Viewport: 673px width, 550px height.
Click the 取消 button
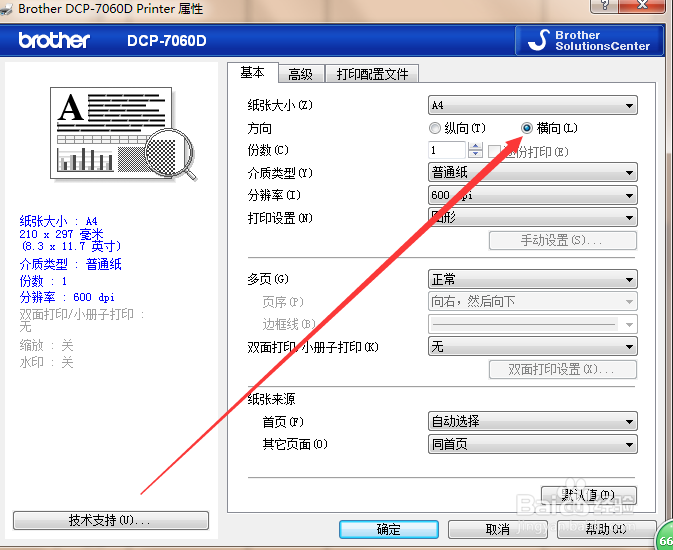(x=498, y=529)
